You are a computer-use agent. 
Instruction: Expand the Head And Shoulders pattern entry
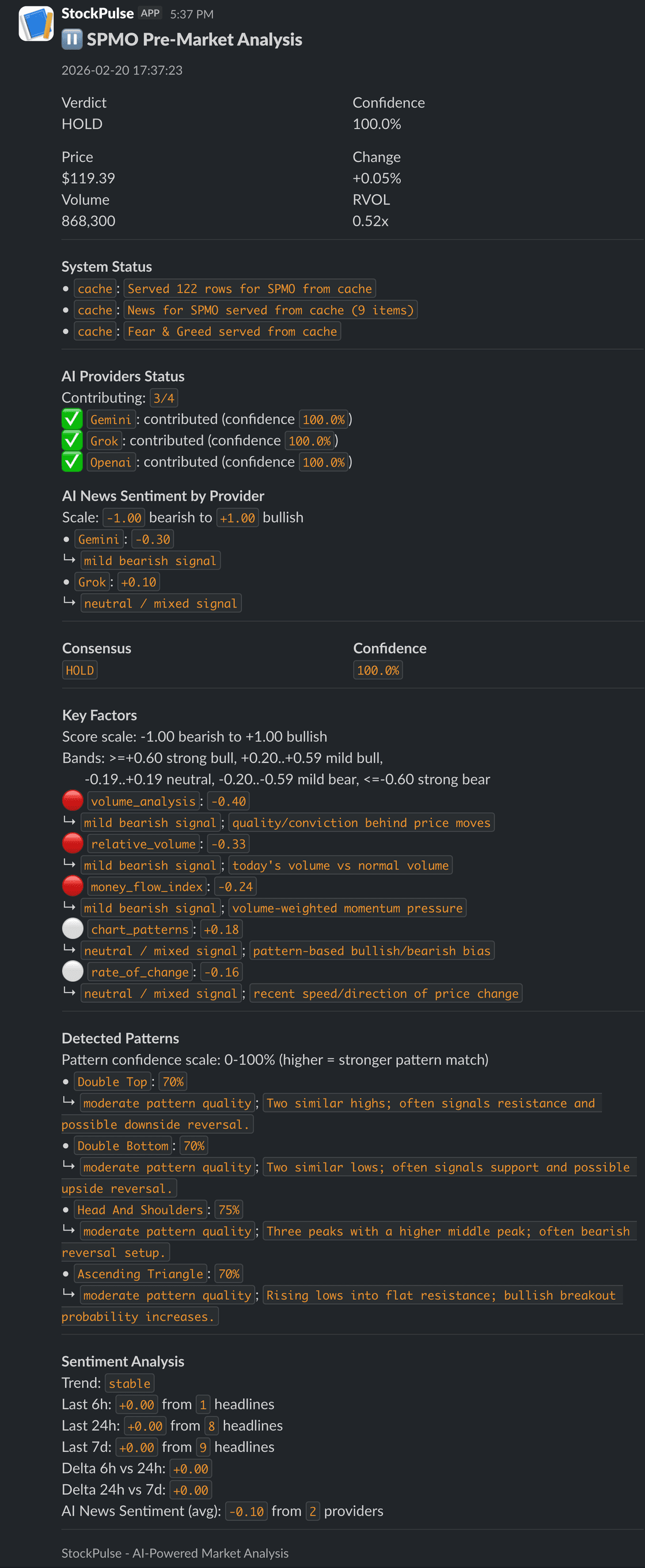140,1209
